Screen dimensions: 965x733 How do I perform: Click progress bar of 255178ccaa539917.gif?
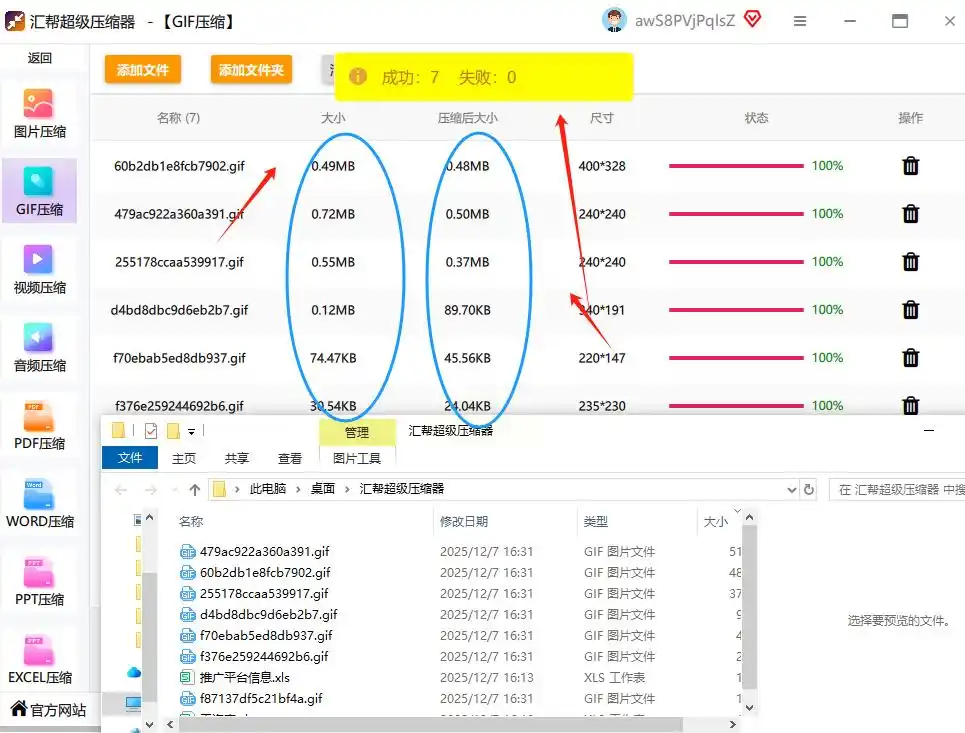click(736, 262)
